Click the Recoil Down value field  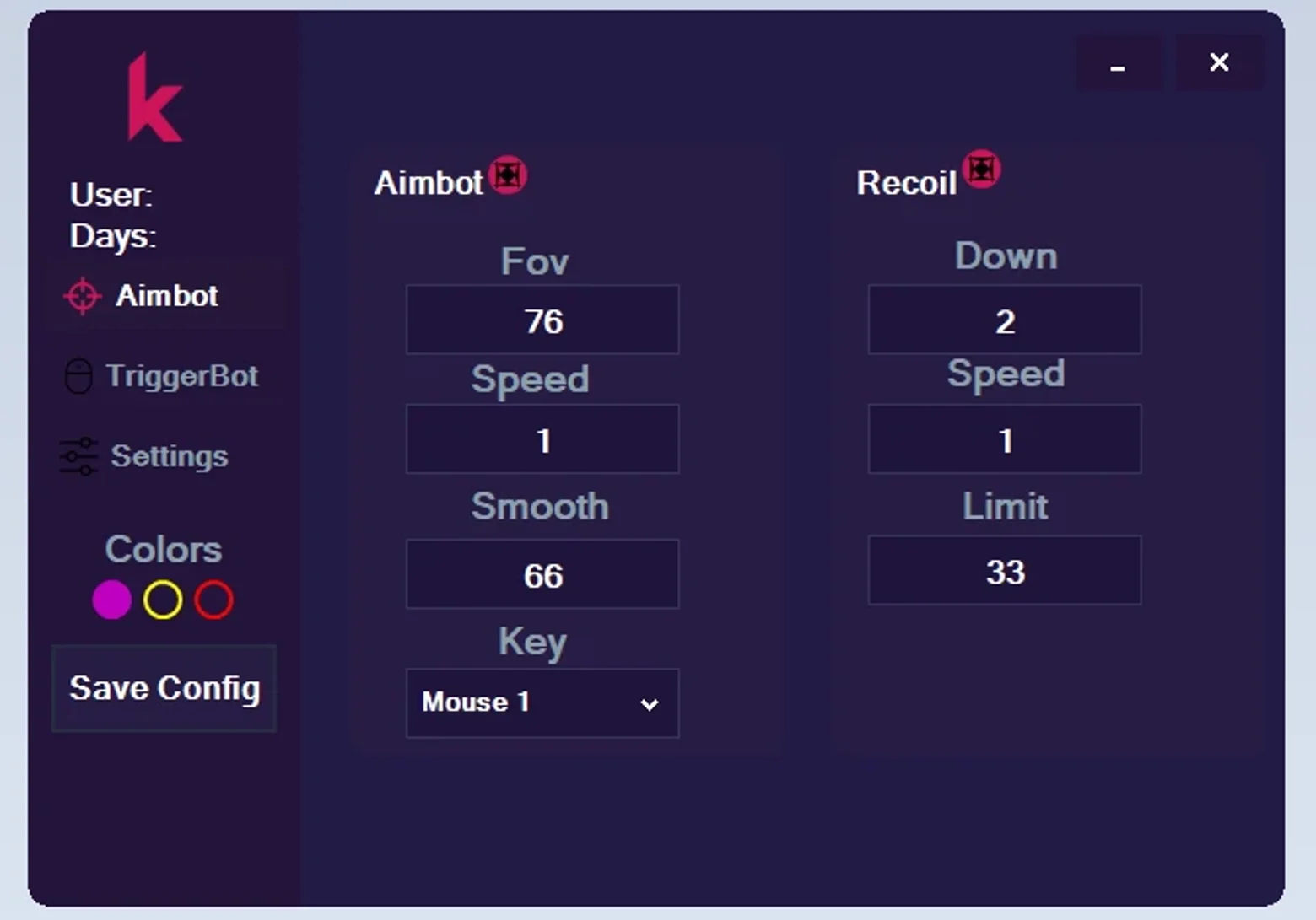tap(1005, 320)
